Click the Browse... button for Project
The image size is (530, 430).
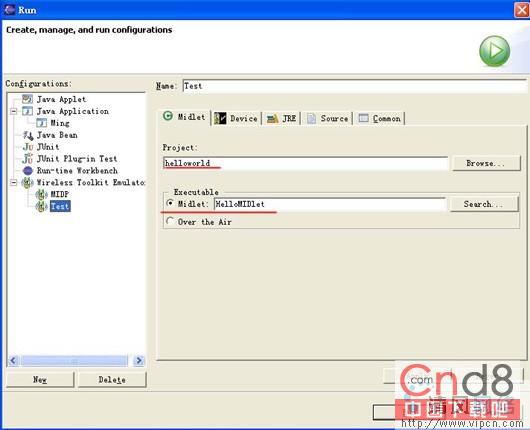click(486, 163)
